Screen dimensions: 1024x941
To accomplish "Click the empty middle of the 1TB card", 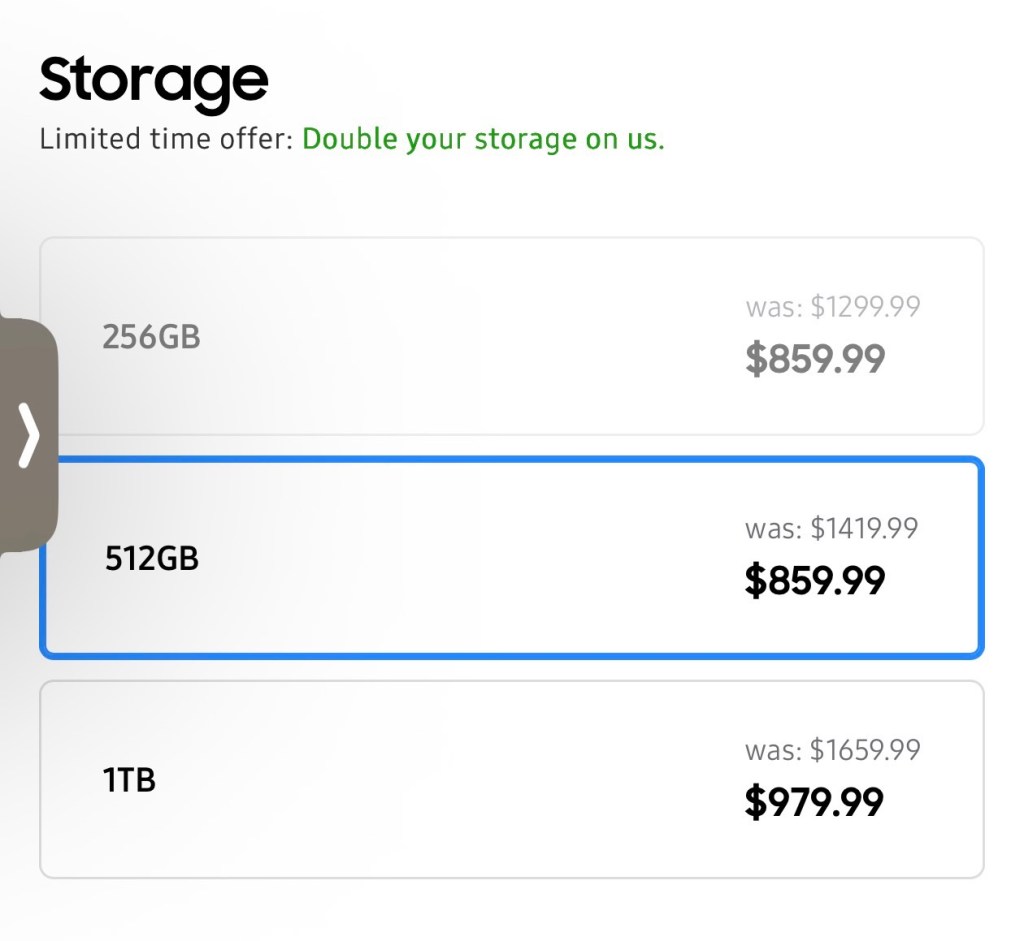I will [x=450, y=780].
